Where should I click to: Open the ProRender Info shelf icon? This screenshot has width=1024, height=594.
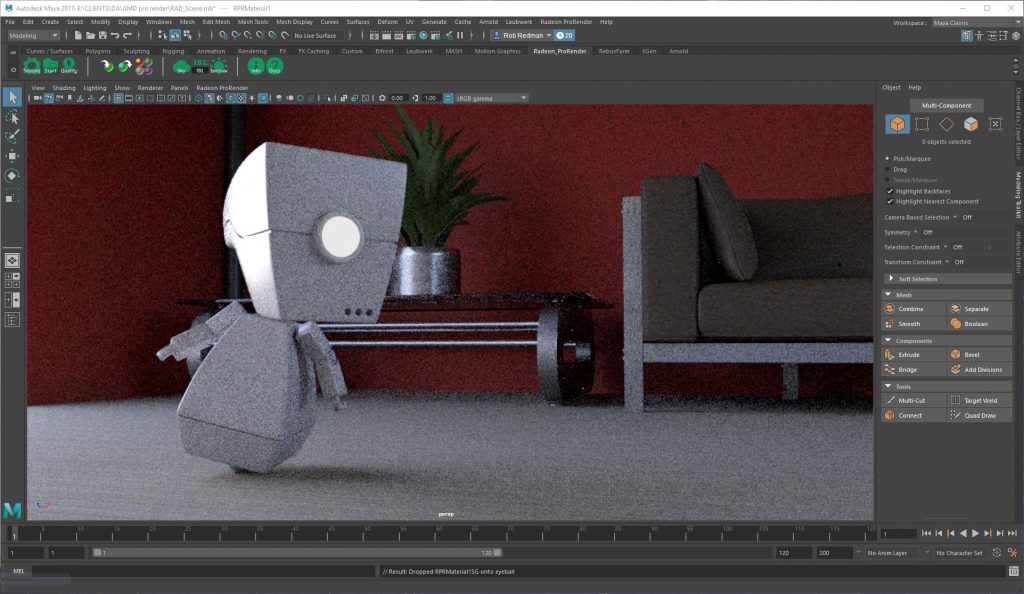click(x=255, y=66)
